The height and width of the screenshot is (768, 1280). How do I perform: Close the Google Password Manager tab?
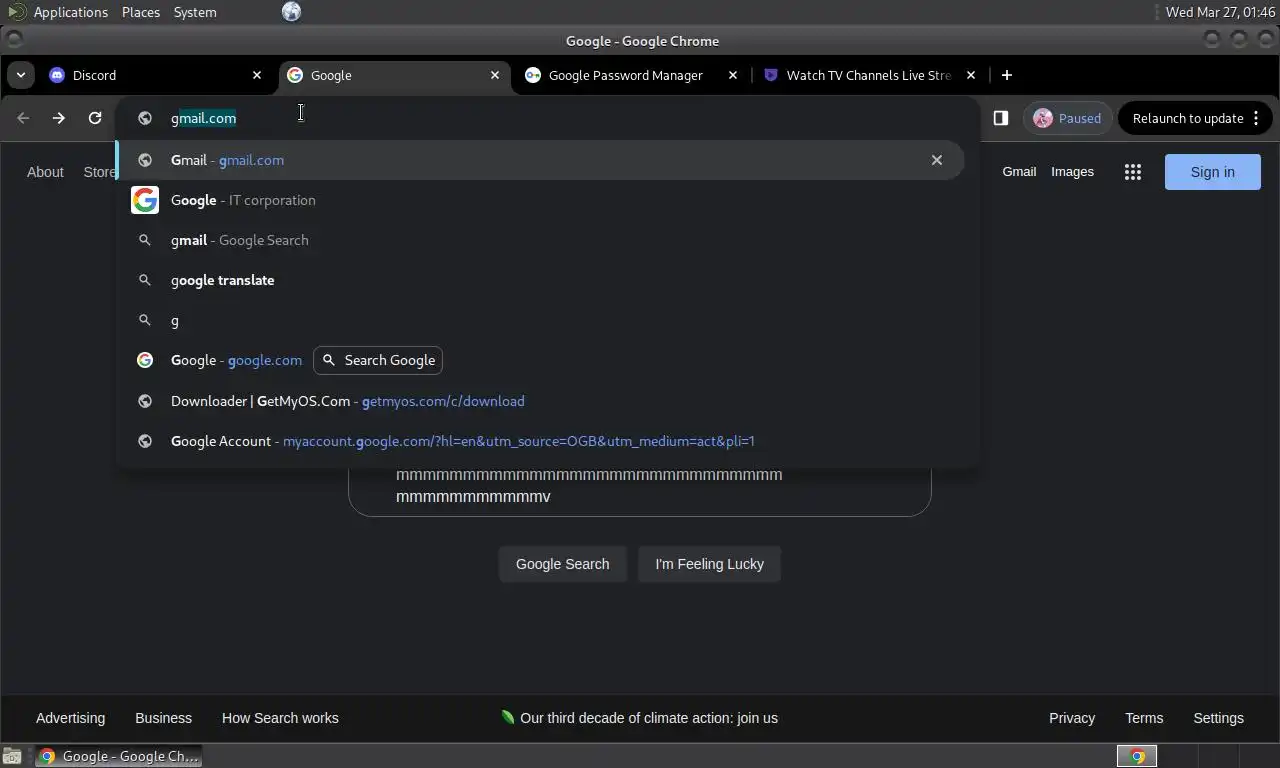pos(733,75)
